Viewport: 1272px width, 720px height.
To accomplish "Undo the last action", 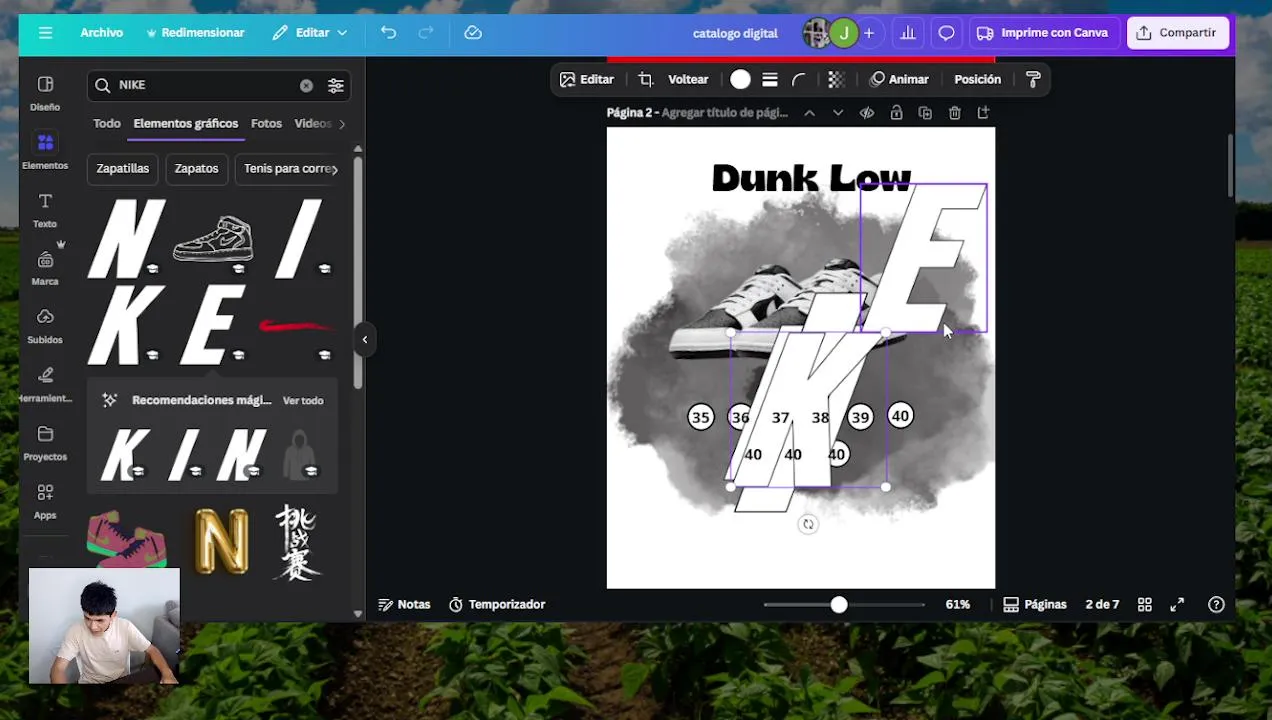I will (388, 33).
